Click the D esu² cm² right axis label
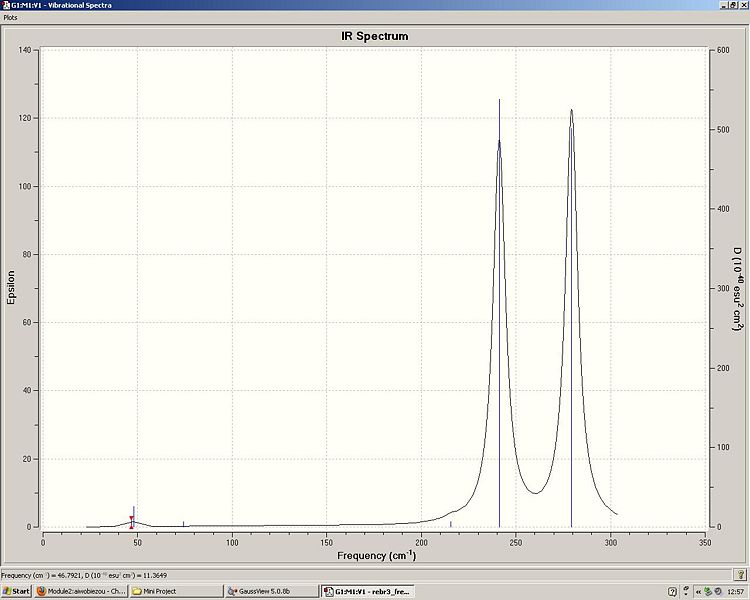Image resolution: width=750 pixels, height=600 pixels. [737, 289]
